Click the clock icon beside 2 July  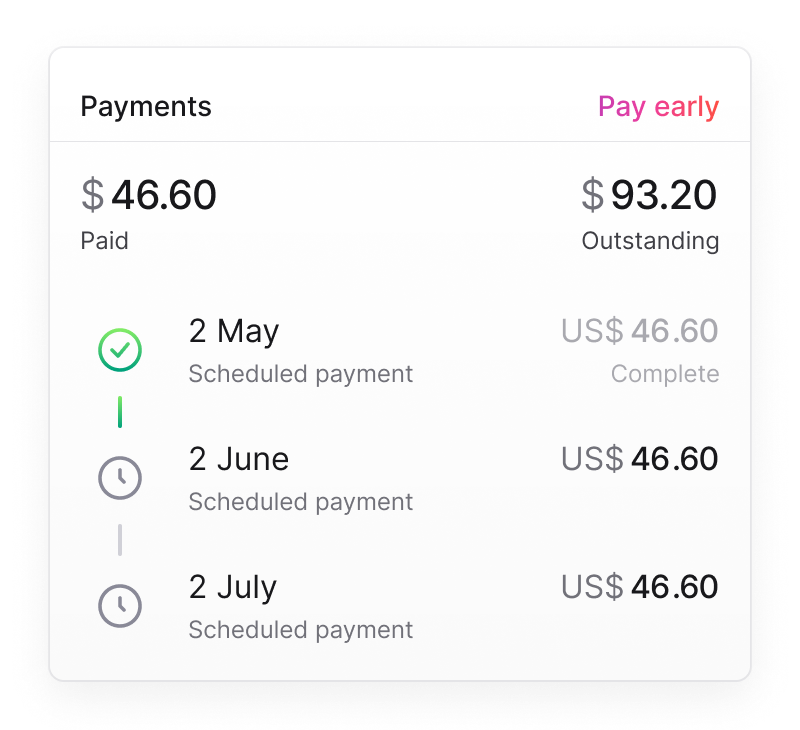(x=120, y=606)
